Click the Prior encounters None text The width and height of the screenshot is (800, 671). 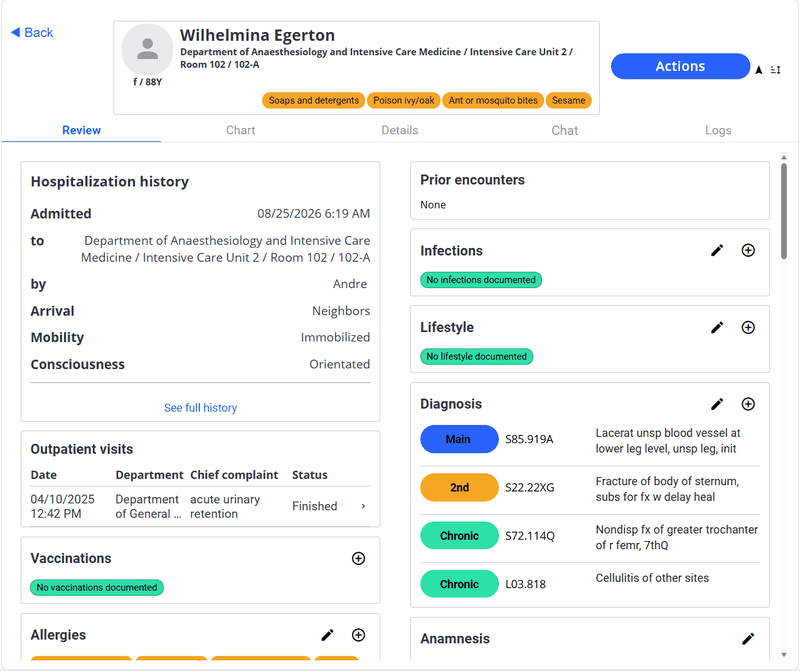(x=433, y=205)
